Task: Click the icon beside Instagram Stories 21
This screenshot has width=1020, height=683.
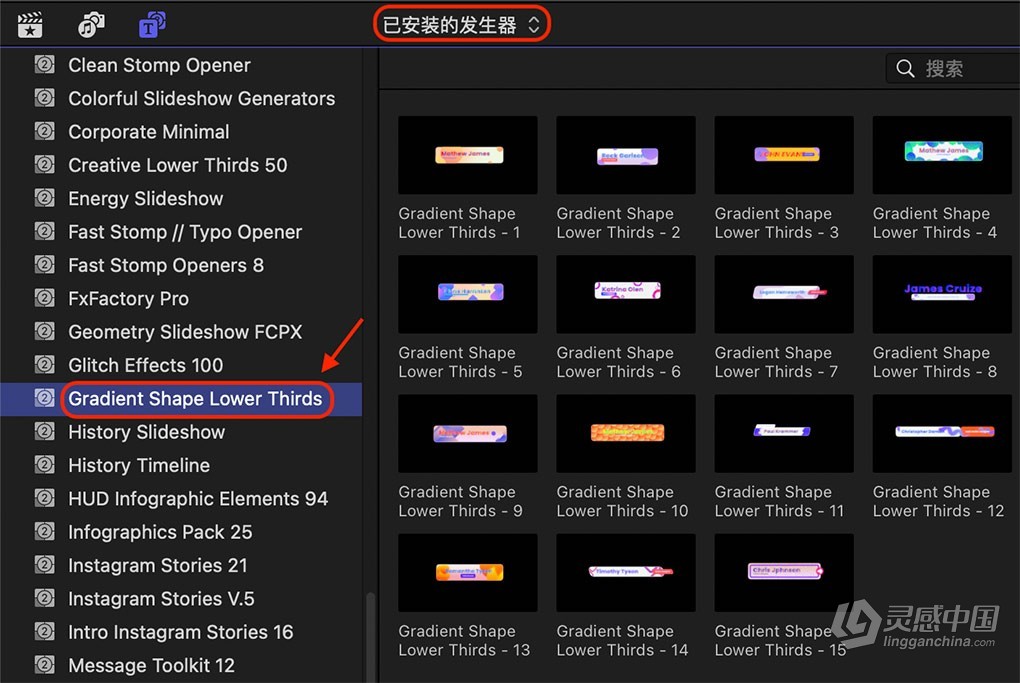Action: pyautogui.click(x=44, y=565)
